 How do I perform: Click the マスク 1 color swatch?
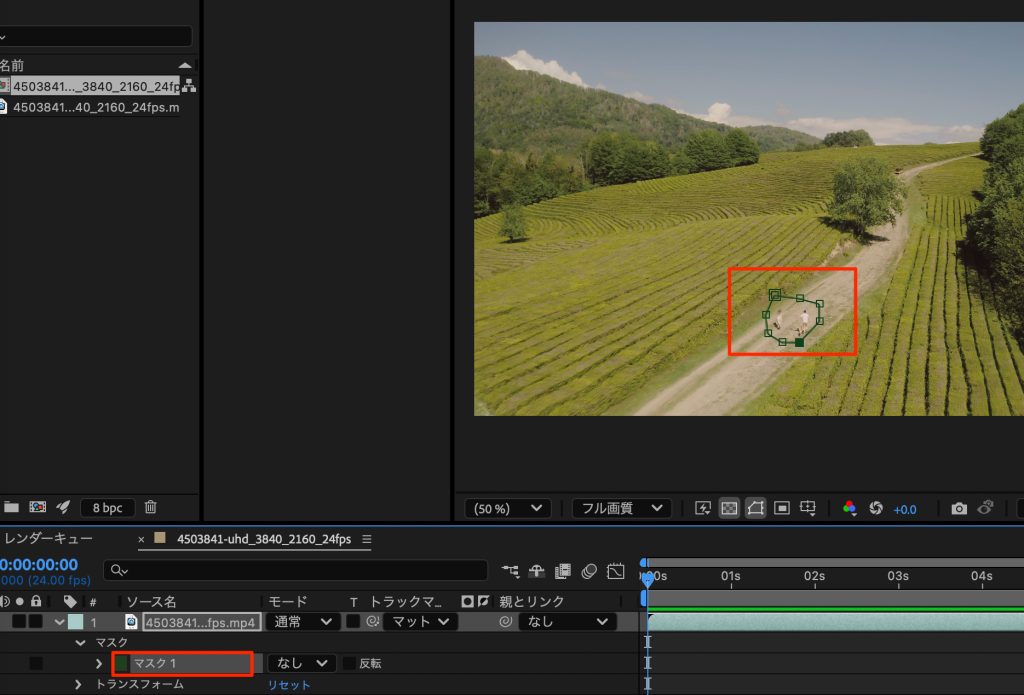[x=122, y=663]
